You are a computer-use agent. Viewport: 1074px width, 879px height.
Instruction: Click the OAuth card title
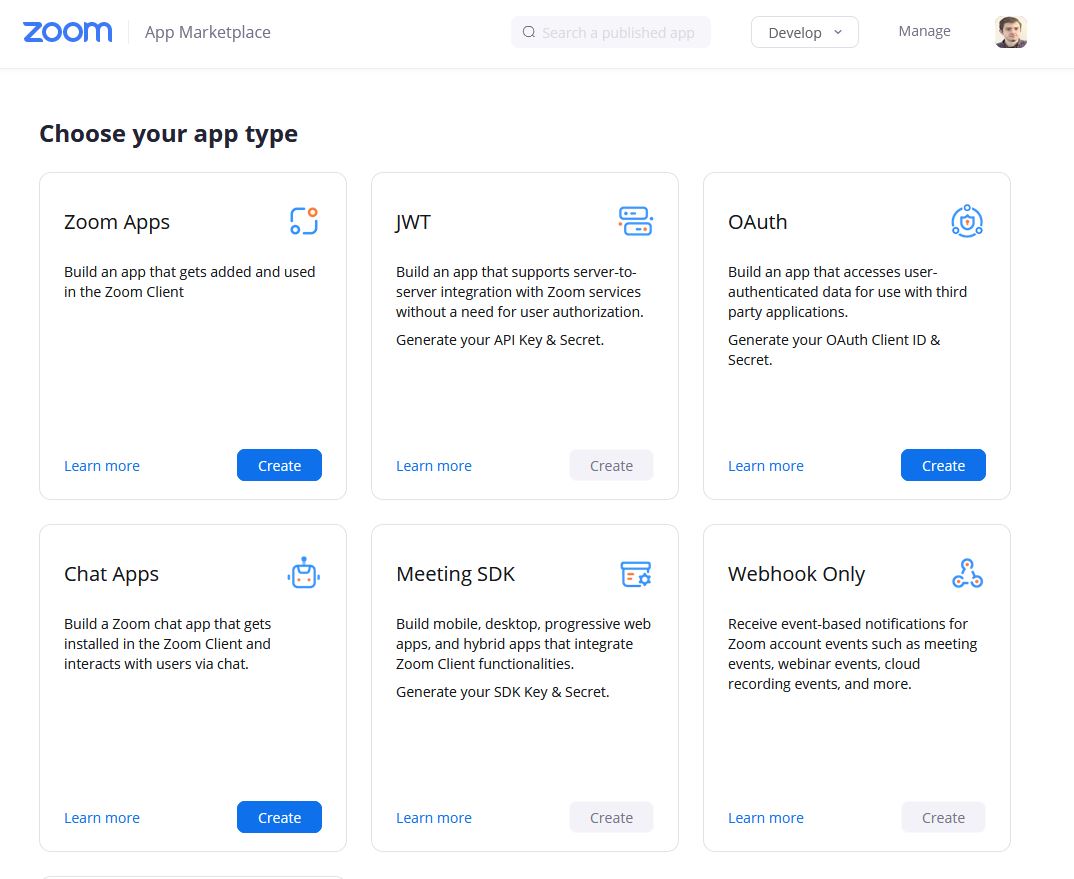pyautogui.click(x=758, y=222)
